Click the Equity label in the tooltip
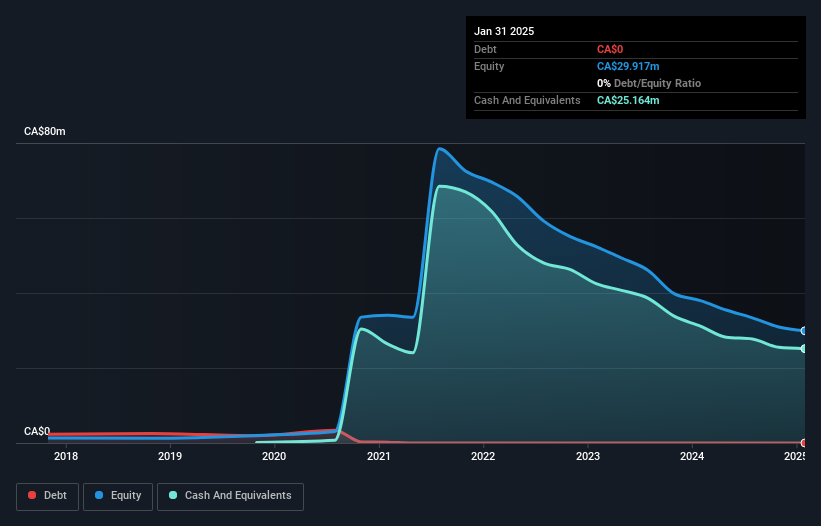 pyautogui.click(x=489, y=66)
